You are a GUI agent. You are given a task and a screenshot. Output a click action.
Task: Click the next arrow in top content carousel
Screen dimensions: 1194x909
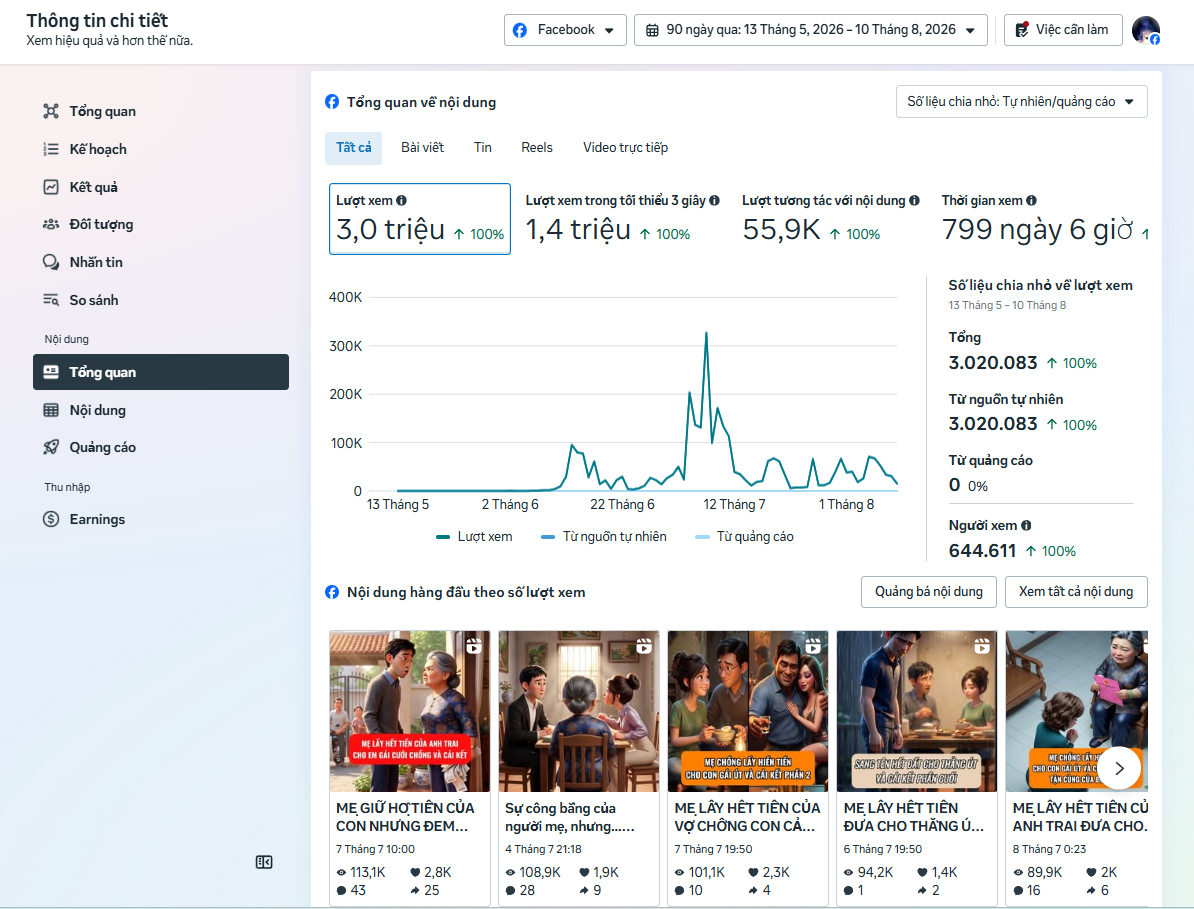click(x=1119, y=768)
